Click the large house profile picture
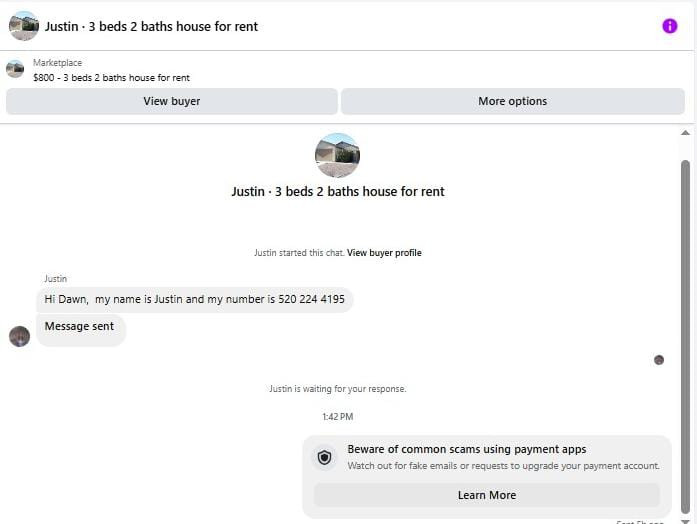Image resolution: width=697 pixels, height=524 pixels. click(337, 156)
